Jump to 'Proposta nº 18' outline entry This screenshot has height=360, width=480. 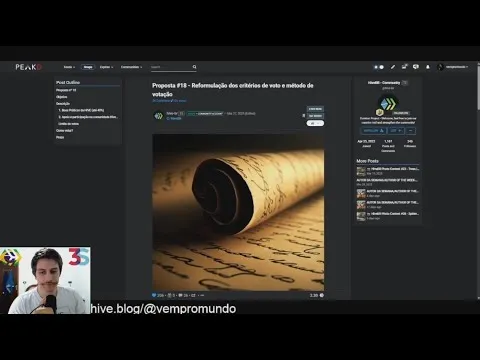66,90
